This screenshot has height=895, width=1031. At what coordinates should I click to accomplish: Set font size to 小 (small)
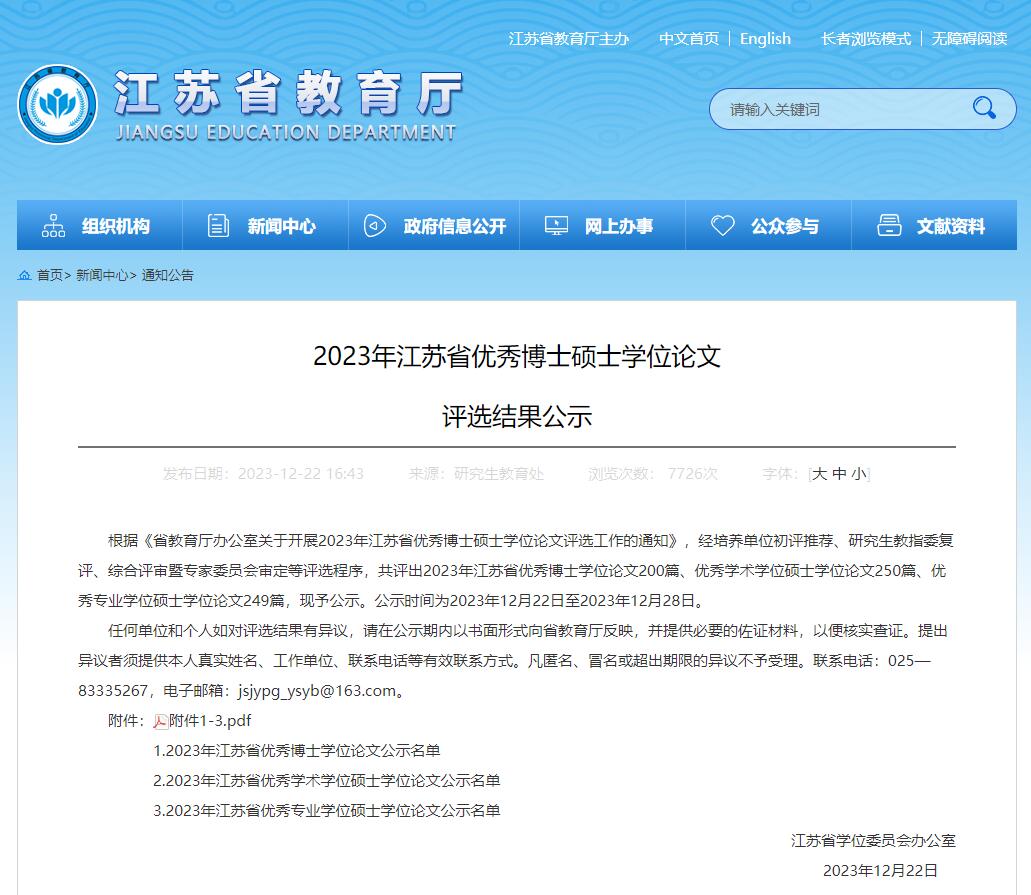[x=859, y=474]
